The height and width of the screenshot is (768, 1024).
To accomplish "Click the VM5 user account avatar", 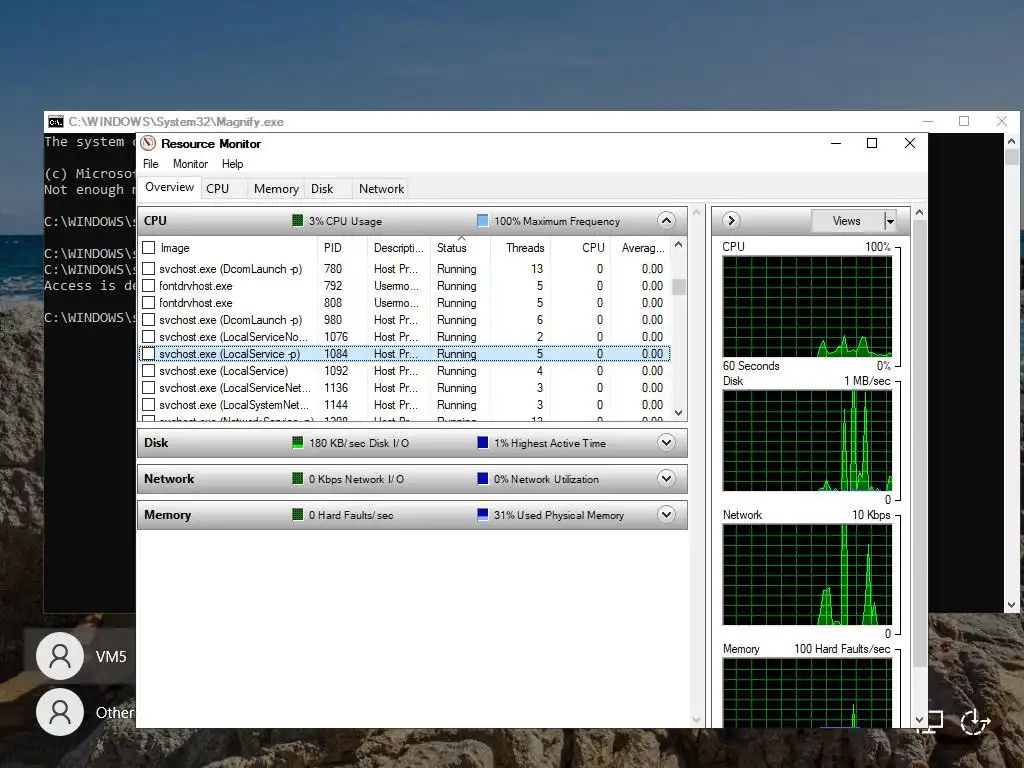I will pos(59,656).
